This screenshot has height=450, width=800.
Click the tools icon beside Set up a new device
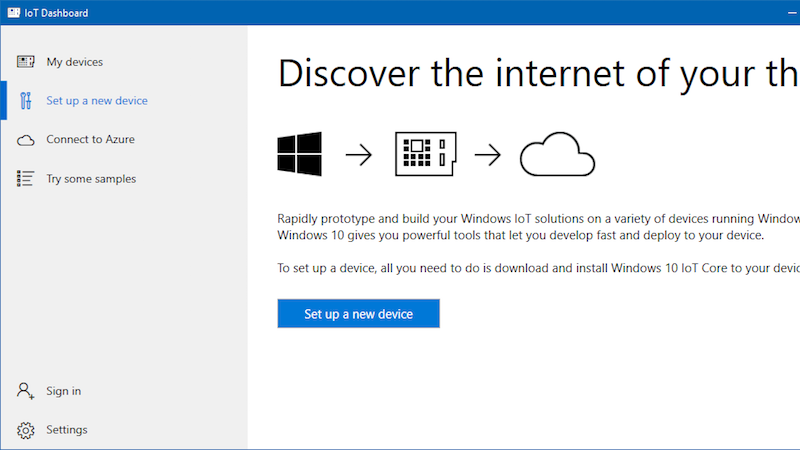pyautogui.click(x=26, y=101)
